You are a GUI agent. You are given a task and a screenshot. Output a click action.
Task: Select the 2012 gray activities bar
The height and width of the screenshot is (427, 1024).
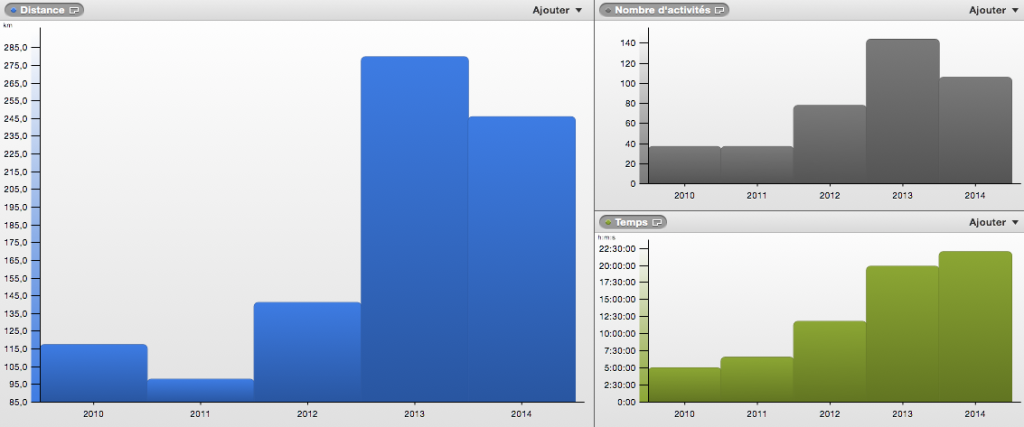[x=829, y=145]
